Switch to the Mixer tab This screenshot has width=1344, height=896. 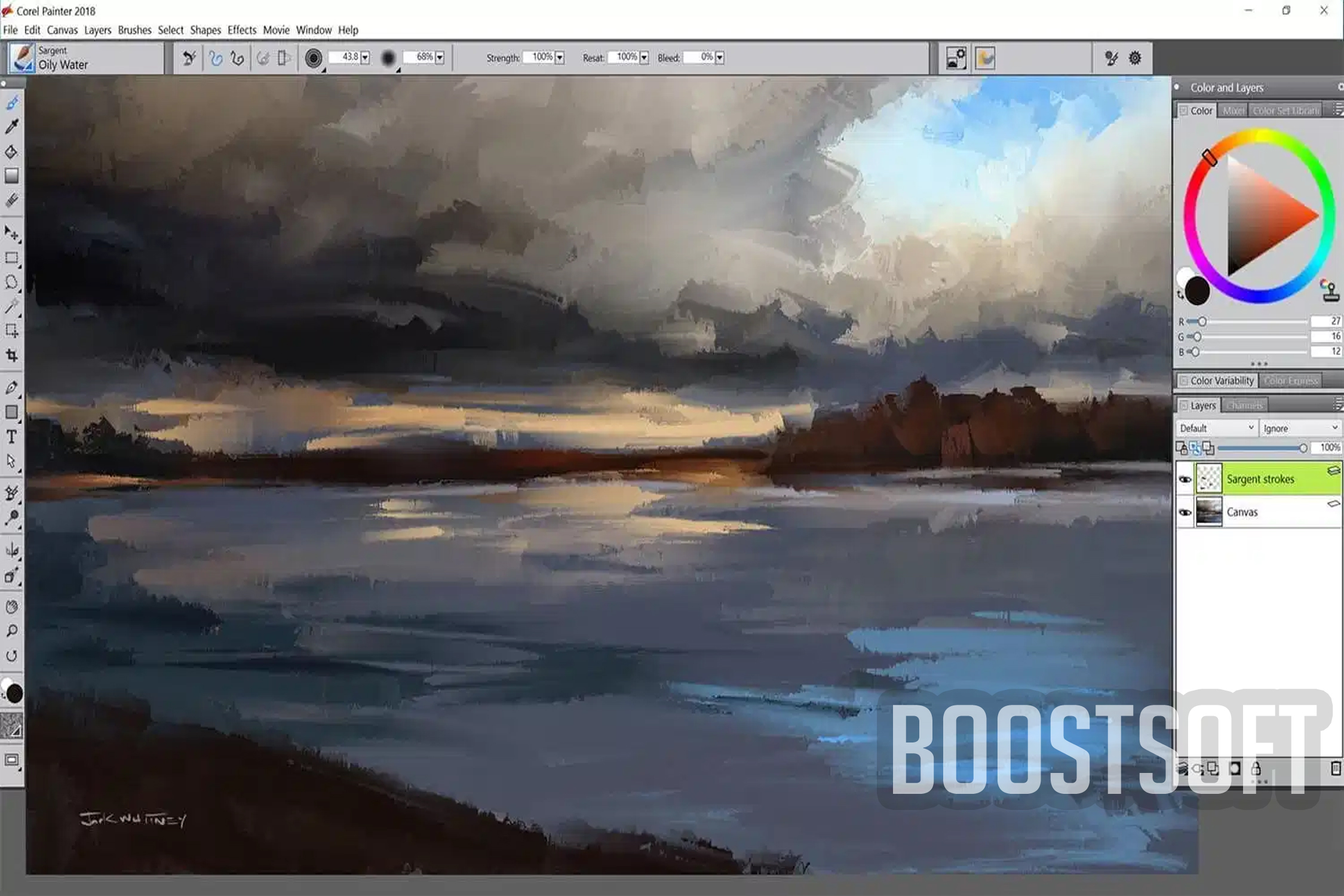1233,111
